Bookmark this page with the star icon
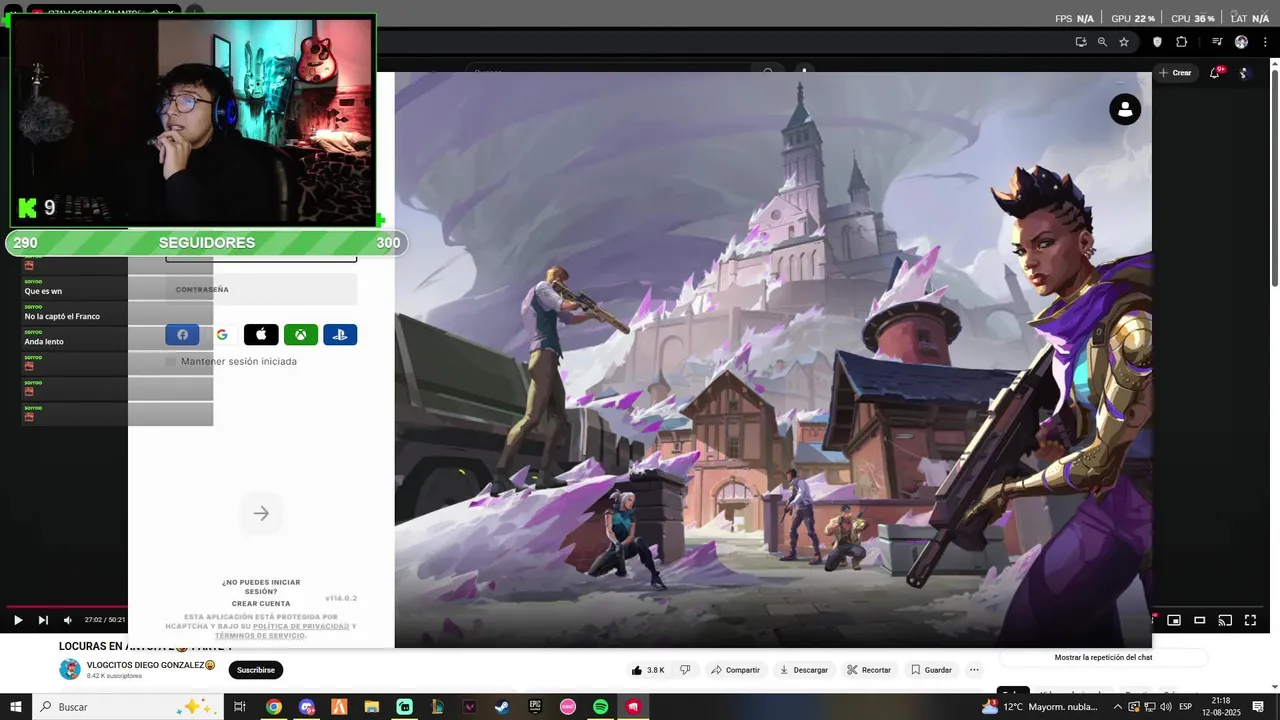The width and height of the screenshot is (1280, 720). pyautogui.click(x=1124, y=42)
